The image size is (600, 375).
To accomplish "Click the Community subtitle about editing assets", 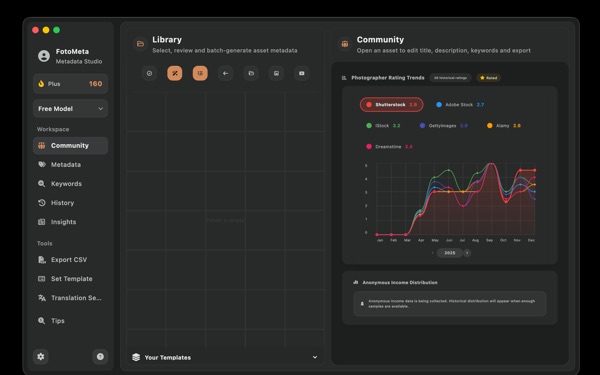I will tap(443, 51).
